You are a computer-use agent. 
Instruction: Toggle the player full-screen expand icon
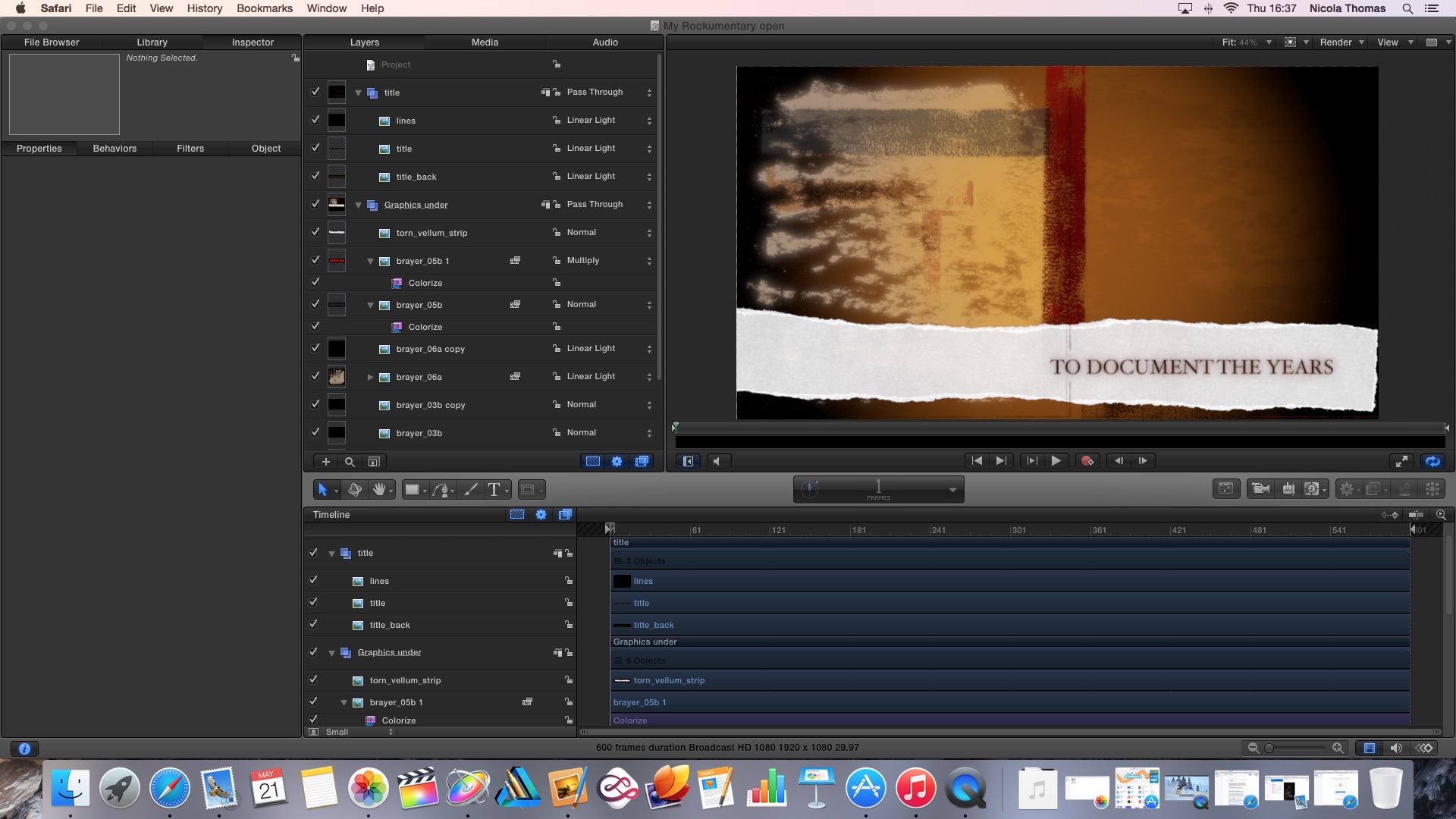(1401, 461)
